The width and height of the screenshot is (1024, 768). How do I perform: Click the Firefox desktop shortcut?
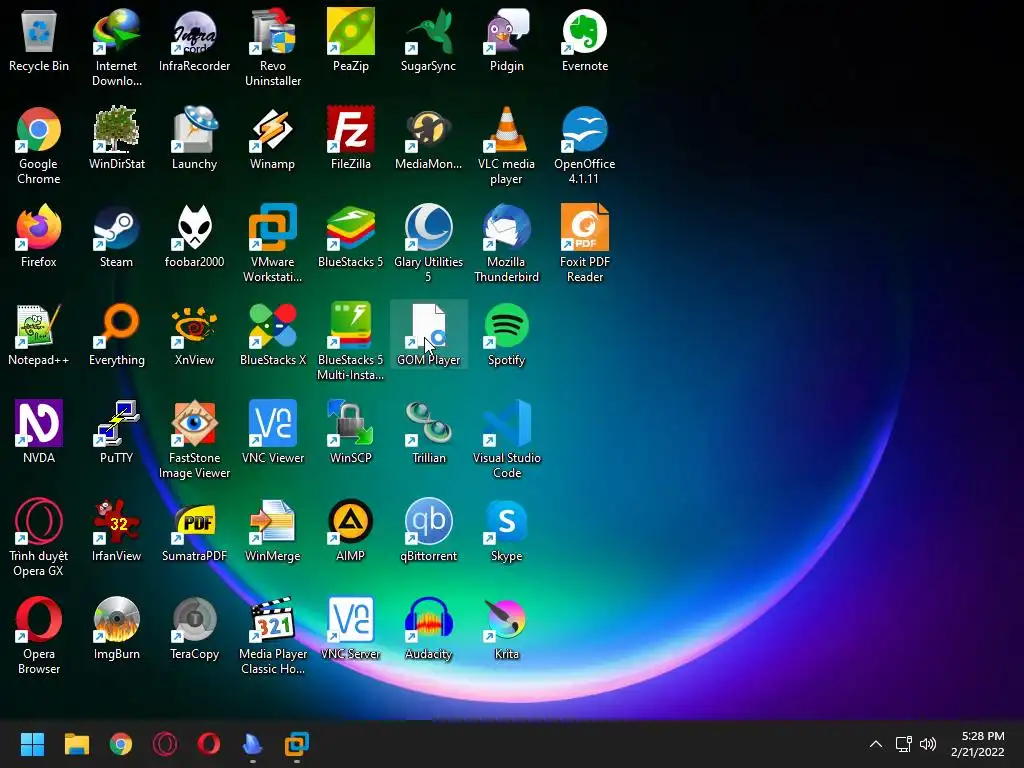point(39,227)
